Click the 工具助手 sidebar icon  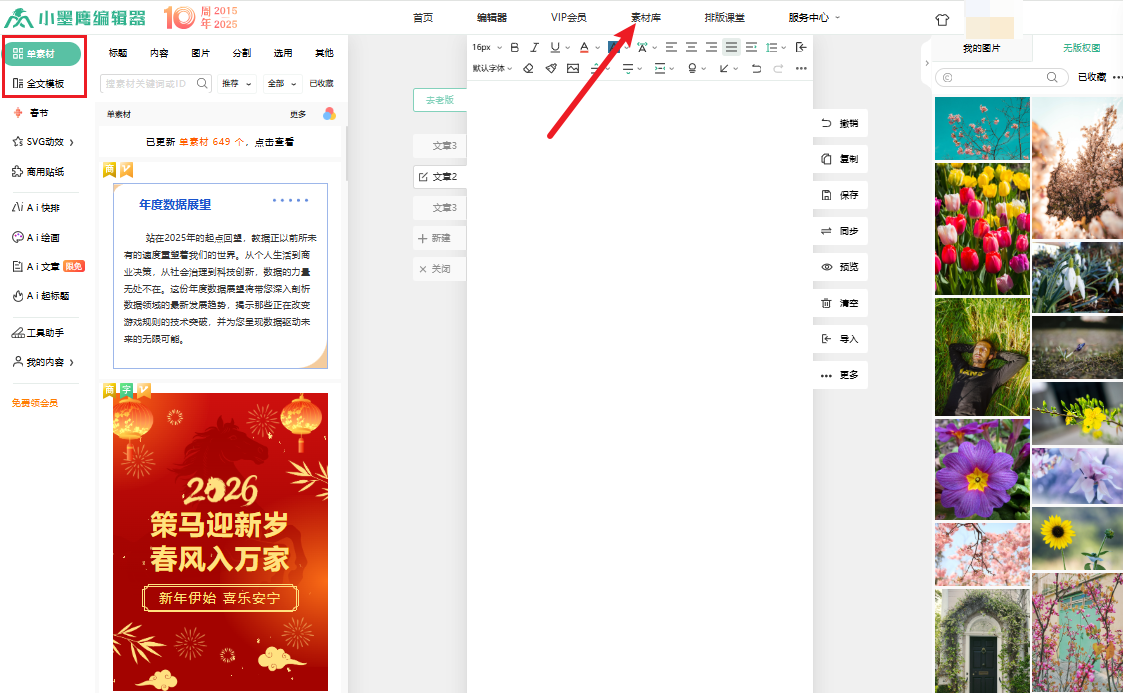(45, 331)
